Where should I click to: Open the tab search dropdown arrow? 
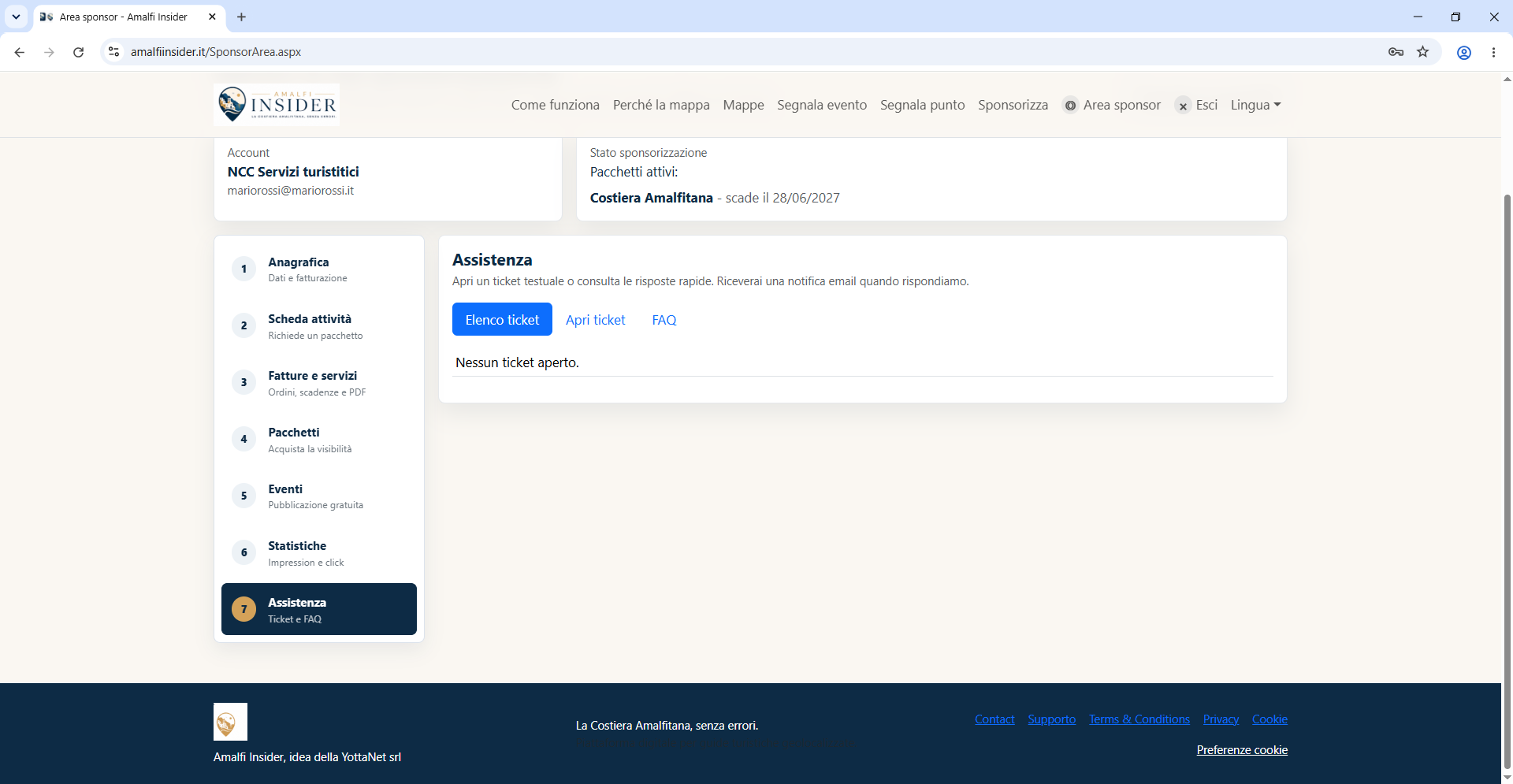coord(16,17)
